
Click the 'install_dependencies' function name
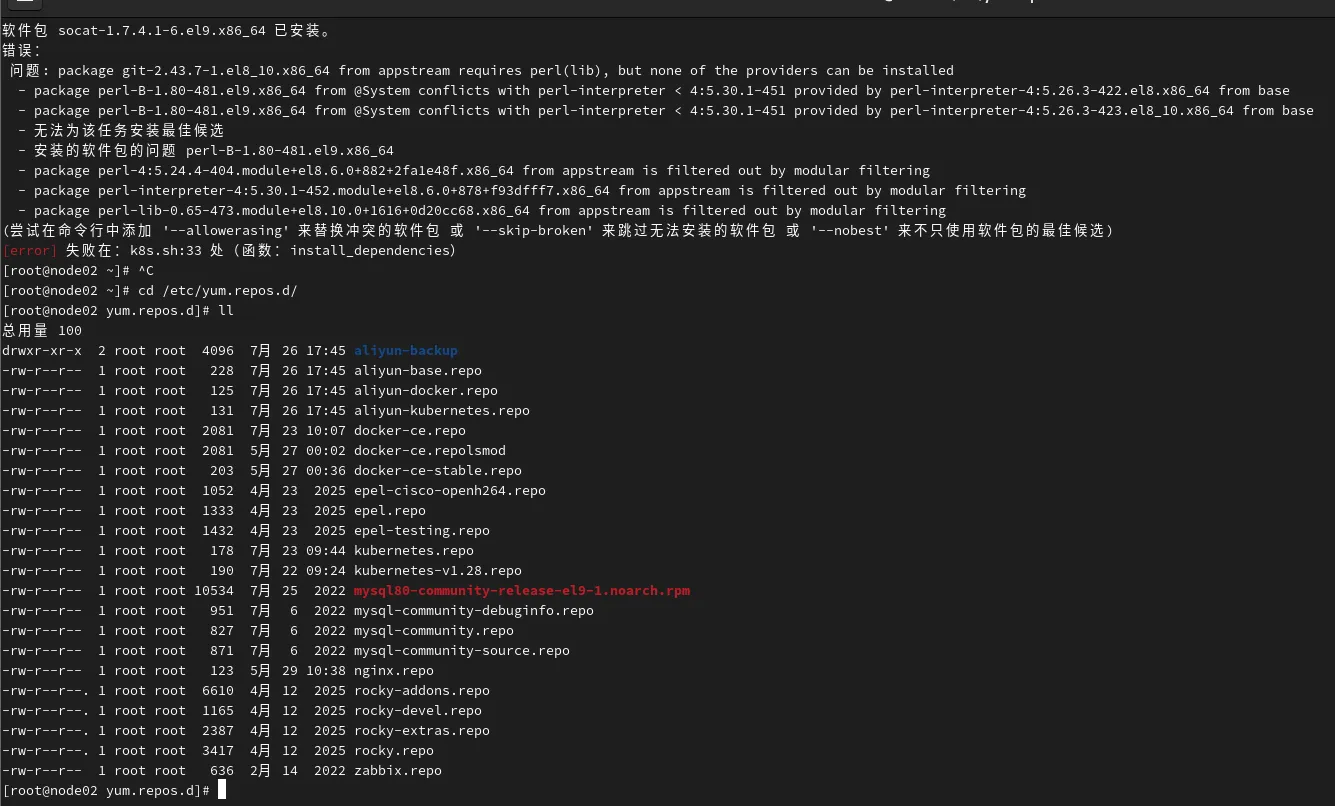coord(370,250)
